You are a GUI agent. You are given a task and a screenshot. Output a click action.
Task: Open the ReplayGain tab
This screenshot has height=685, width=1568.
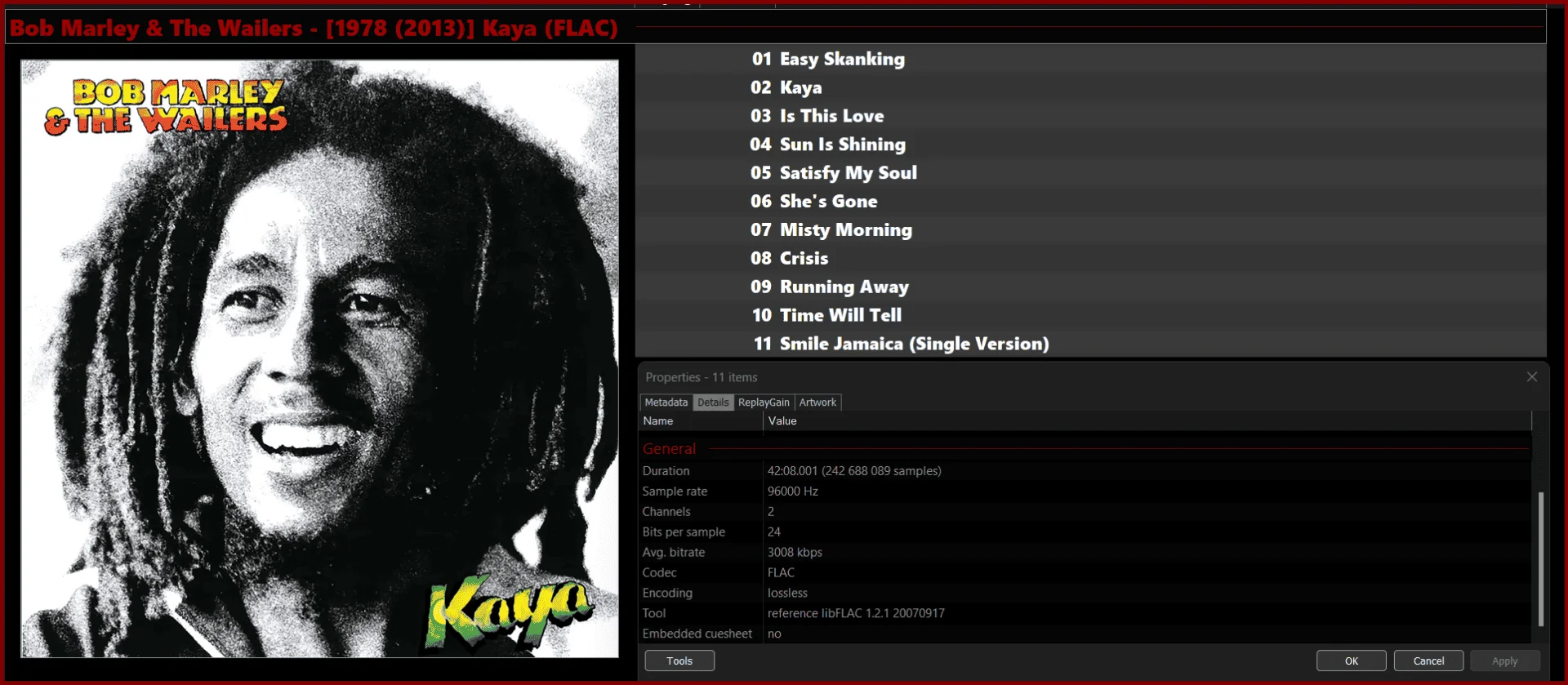click(764, 403)
